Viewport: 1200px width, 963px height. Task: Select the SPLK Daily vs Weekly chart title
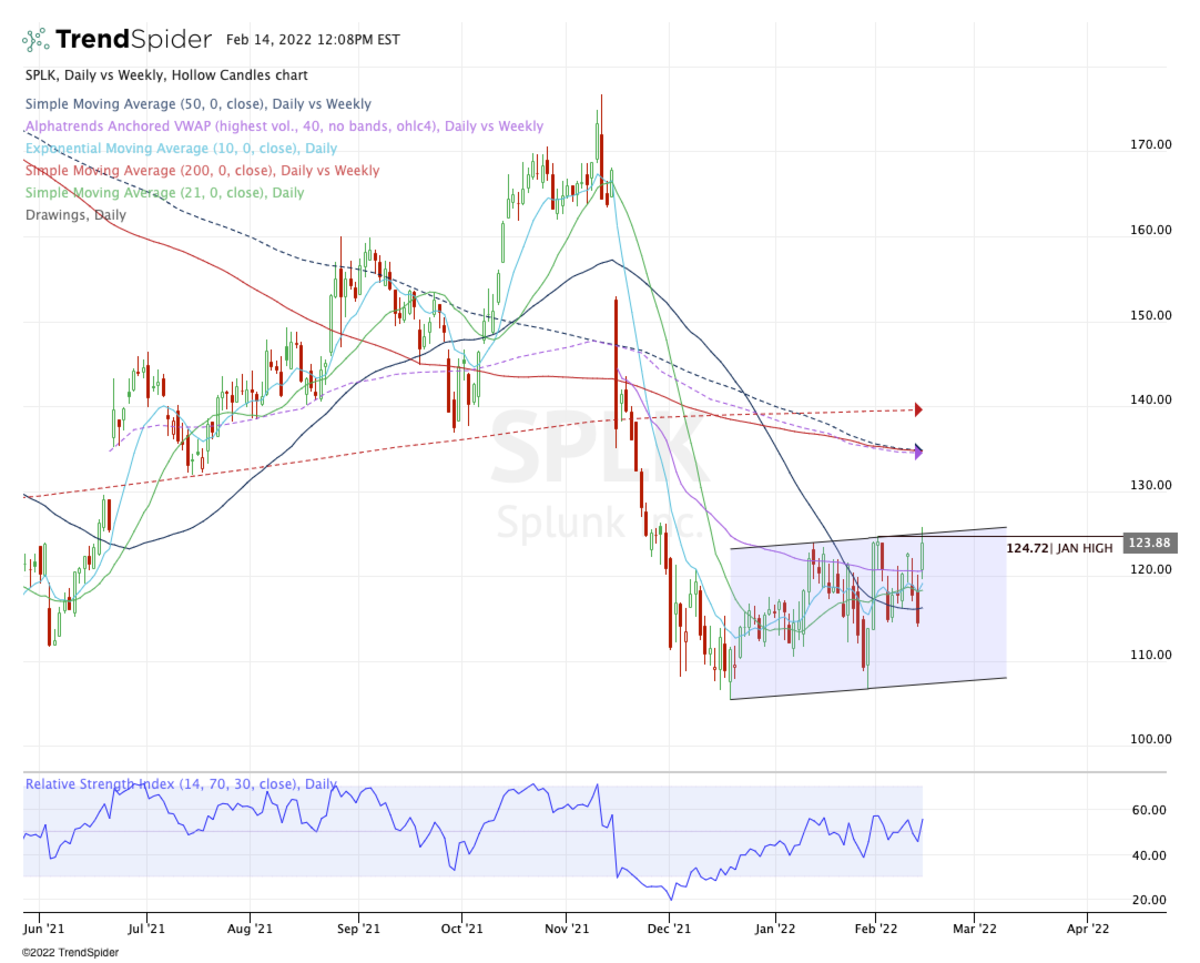pos(165,75)
